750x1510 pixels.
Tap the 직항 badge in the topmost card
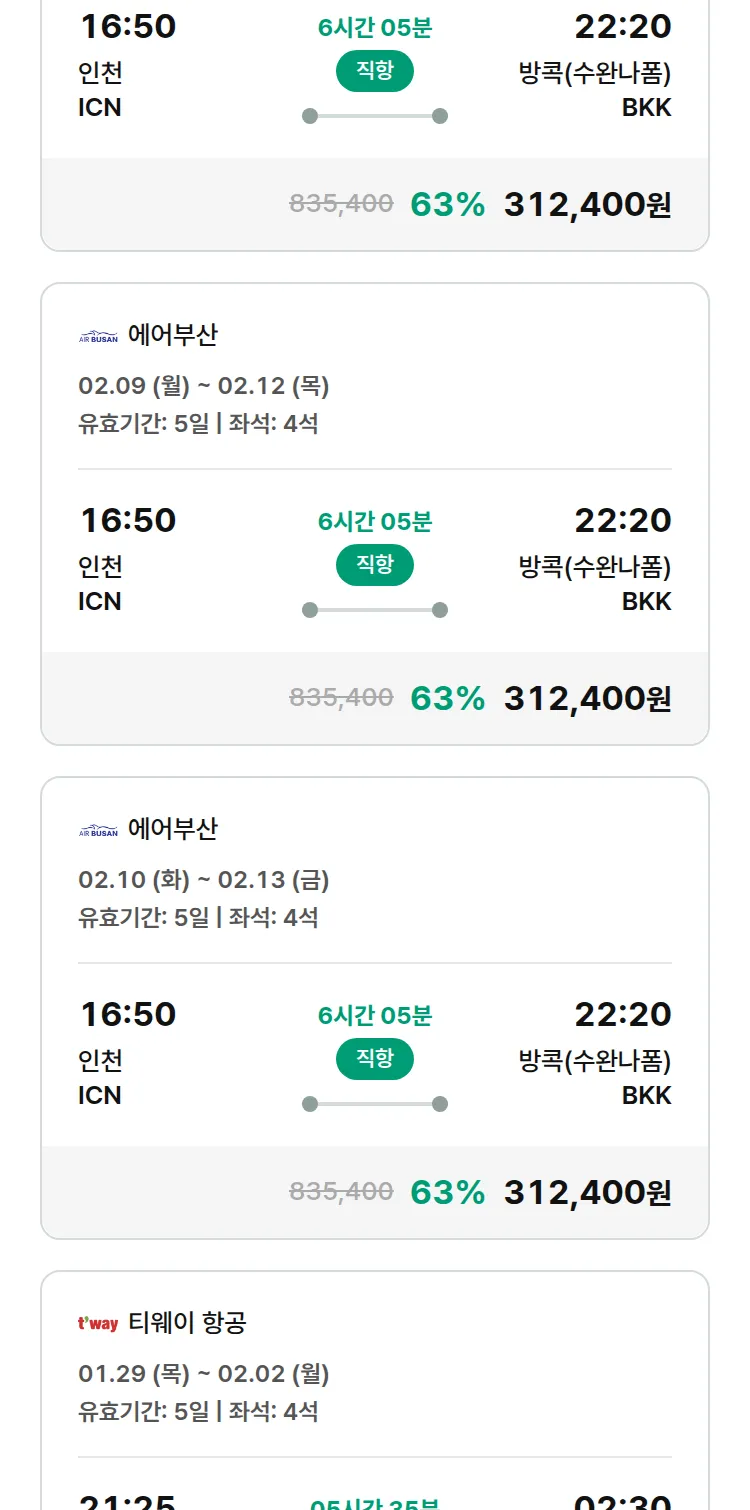[375, 71]
